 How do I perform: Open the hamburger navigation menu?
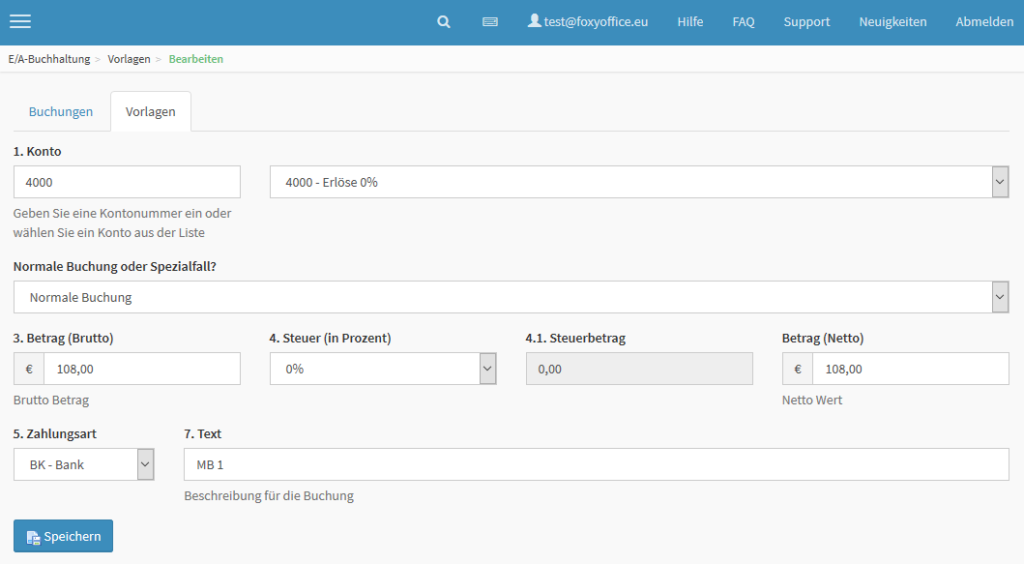20,22
